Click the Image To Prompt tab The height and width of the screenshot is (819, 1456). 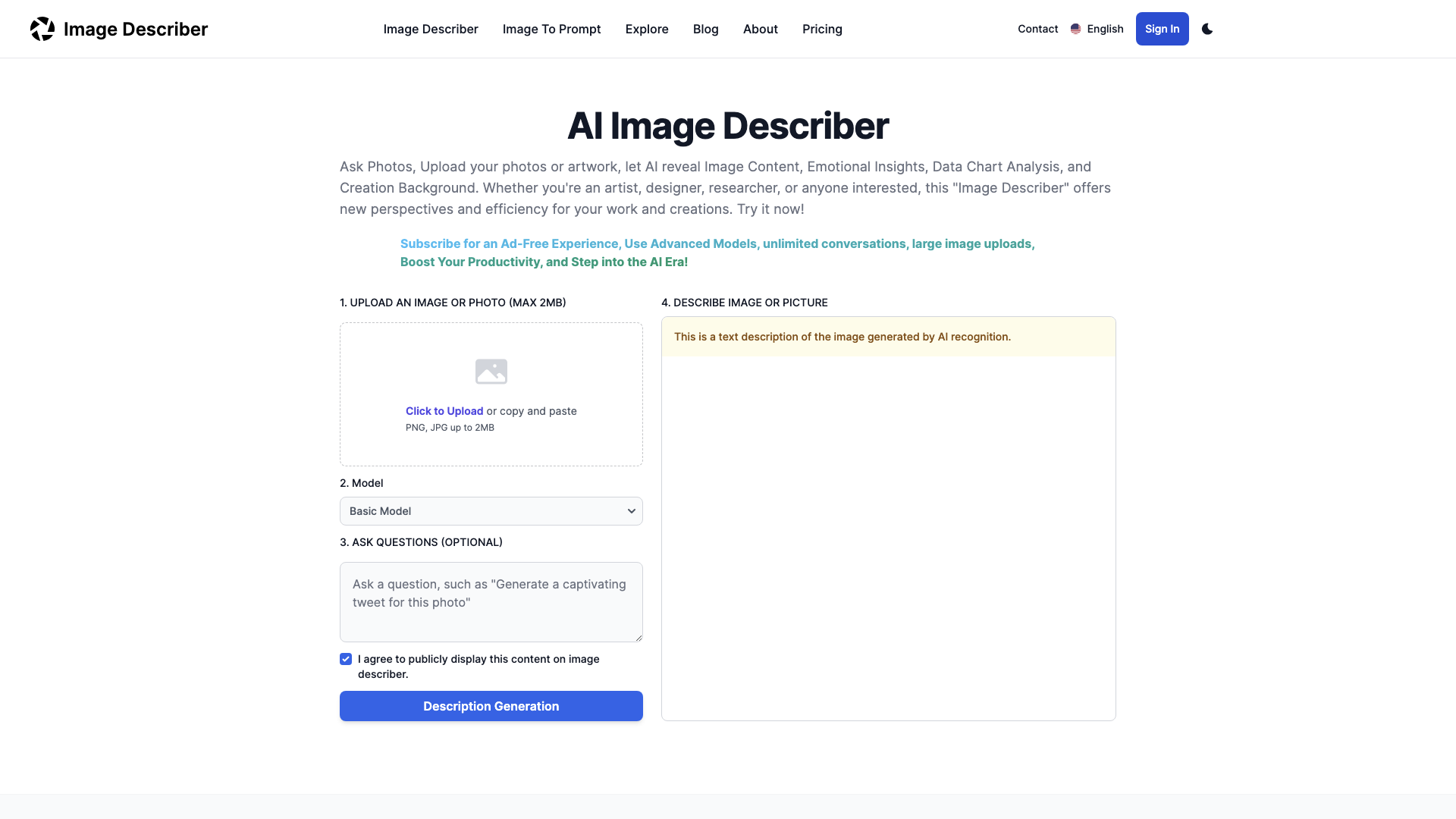[551, 28]
